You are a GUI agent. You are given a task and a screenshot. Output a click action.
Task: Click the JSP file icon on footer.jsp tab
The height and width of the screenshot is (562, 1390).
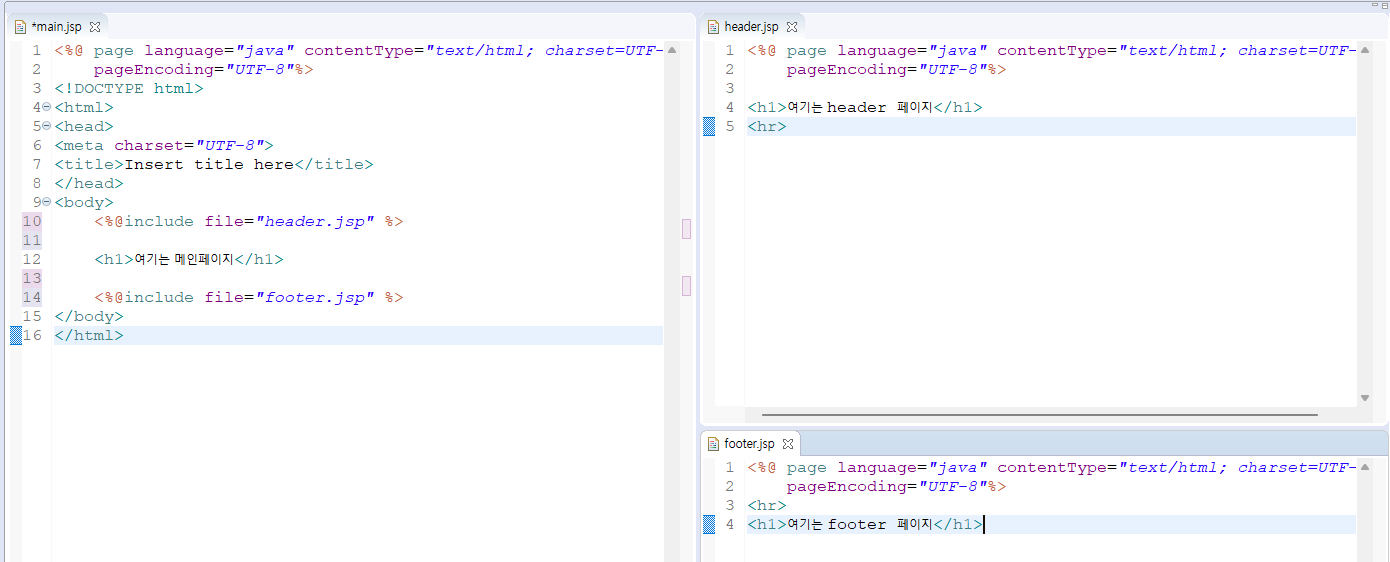pos(713,444)
